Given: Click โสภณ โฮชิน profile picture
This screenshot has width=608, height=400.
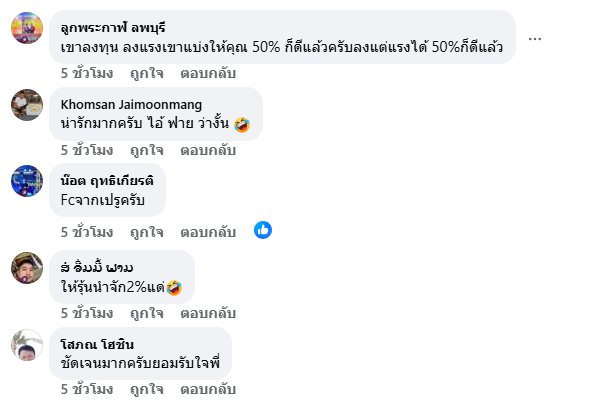Looking at the screenshot, I should click(26, 345).
